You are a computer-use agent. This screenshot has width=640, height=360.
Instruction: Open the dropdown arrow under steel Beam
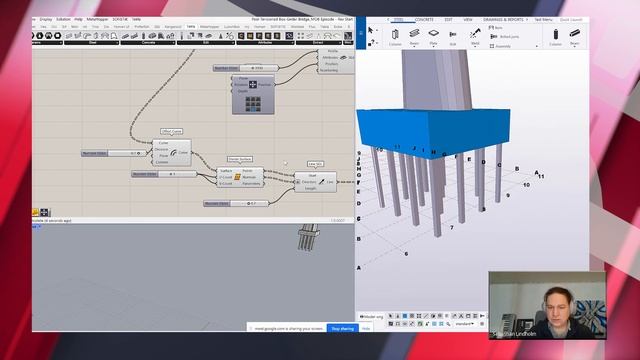(x=414, y=46)
